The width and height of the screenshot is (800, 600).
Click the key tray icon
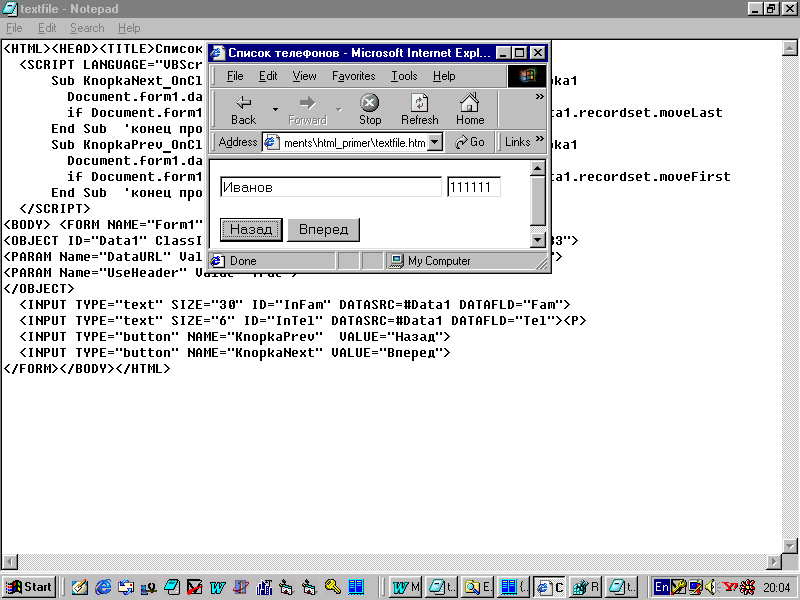tap(679, 587)
